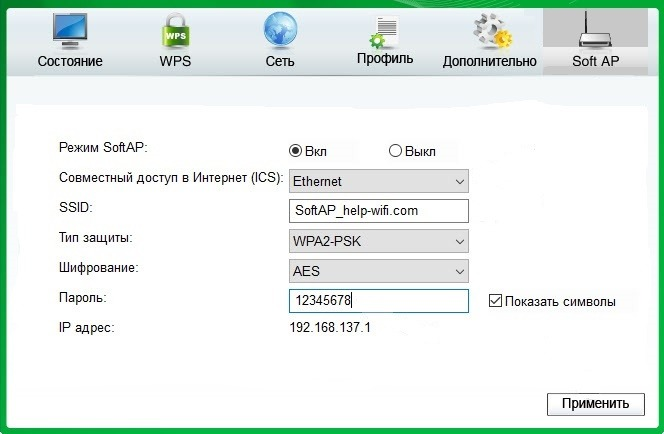664x434 pixels.
Task: Click the Шифрование label
Action: click(99, 268)
